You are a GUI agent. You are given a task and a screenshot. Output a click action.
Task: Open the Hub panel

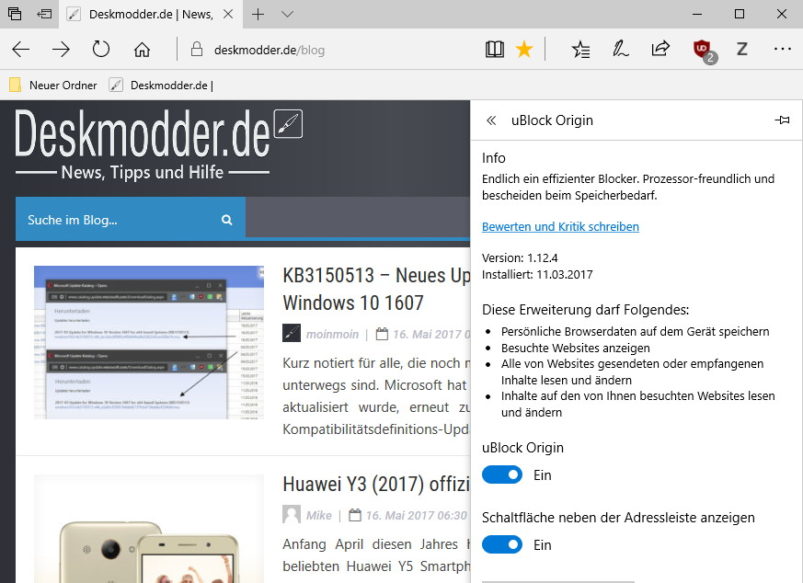(581, 48)
